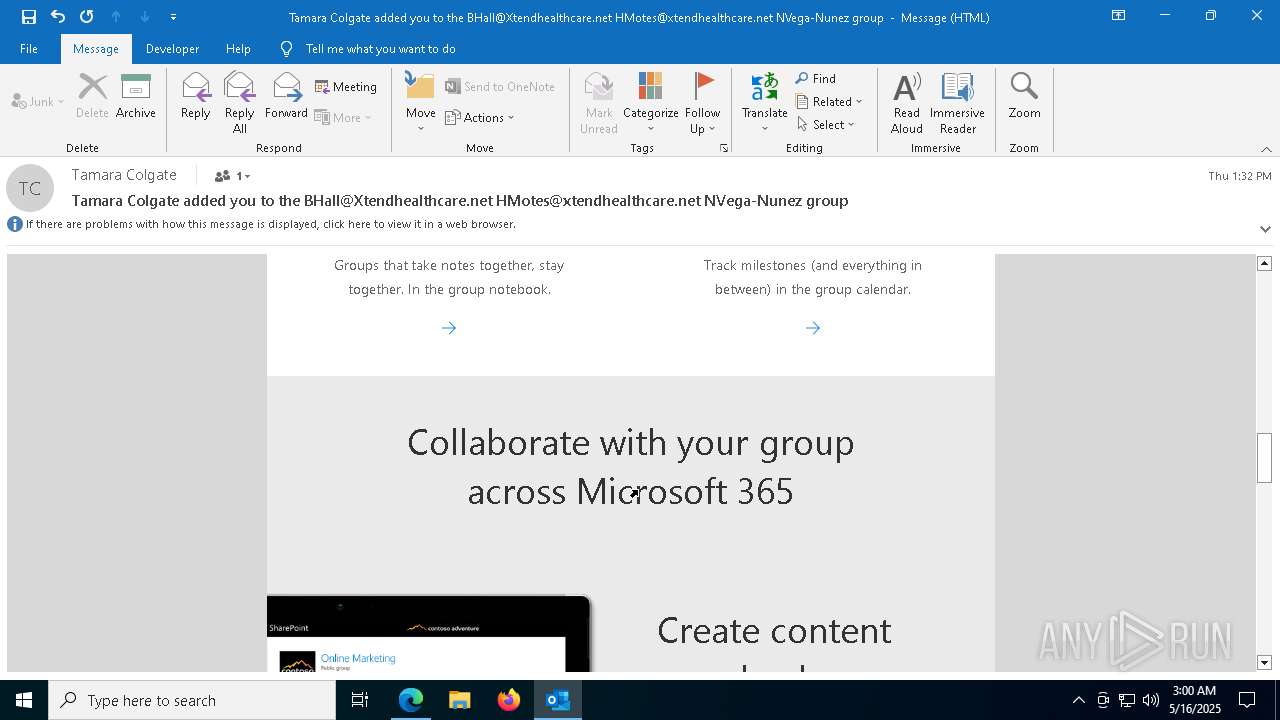Click scrollbar down arrow
The image size is (1280, 720).
coord(1264,663)
